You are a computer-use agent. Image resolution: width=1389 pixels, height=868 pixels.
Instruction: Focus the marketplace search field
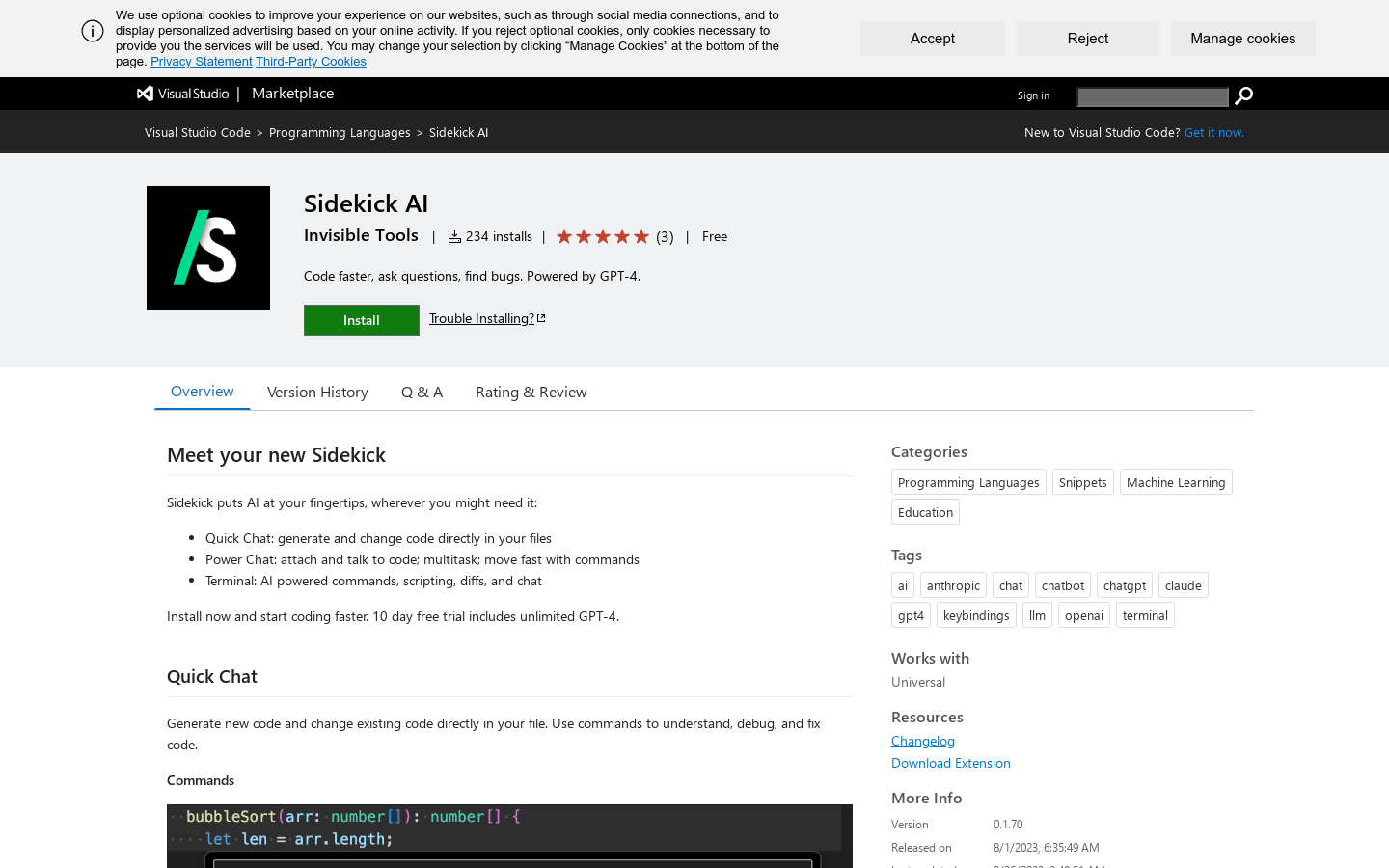coord(1153,96)
